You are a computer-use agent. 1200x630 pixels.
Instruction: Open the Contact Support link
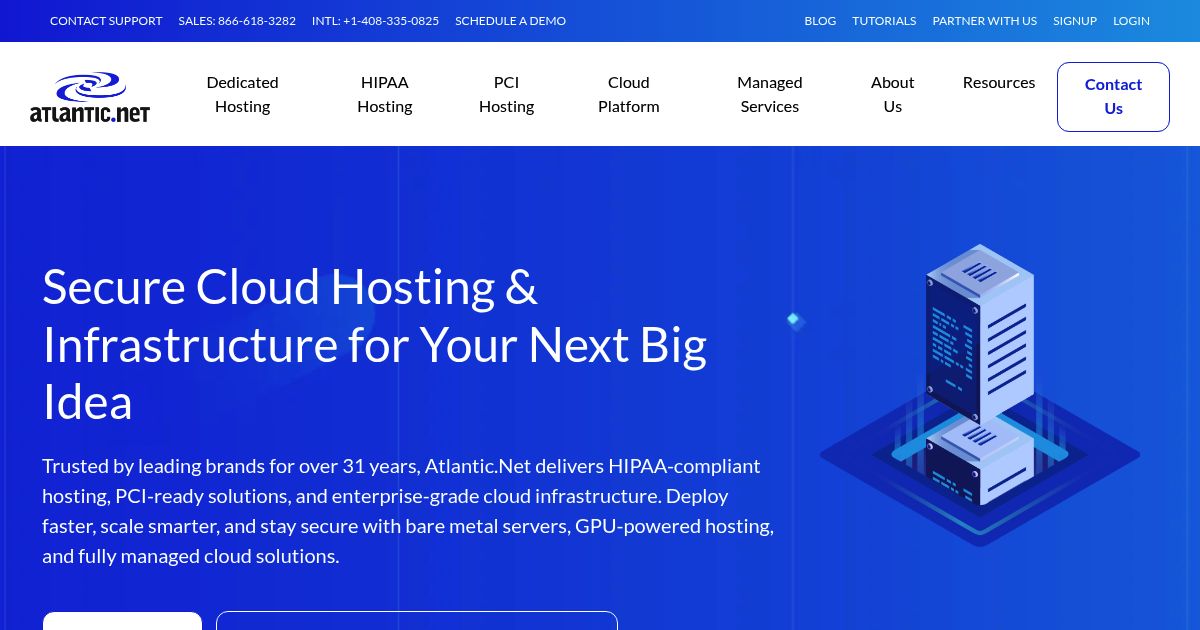pyautogui.click(x=106, y=21)
